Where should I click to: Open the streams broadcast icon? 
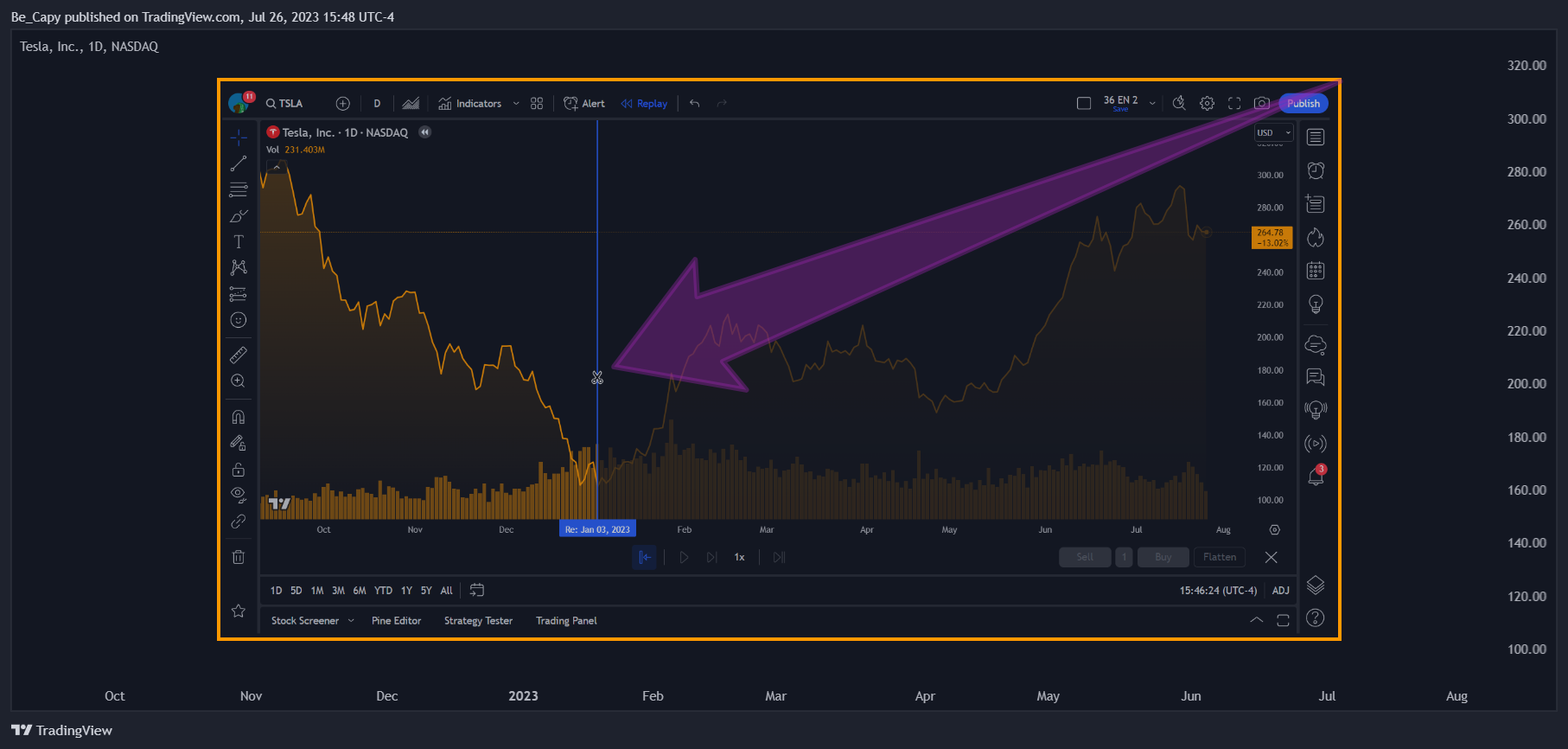click(1316, 444)
